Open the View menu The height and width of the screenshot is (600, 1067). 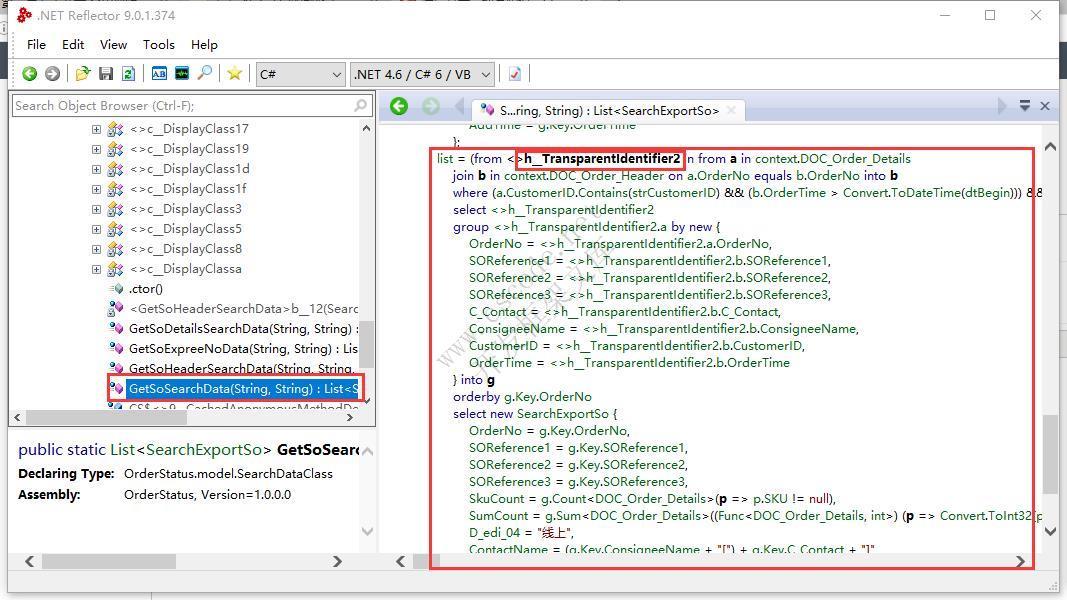pyautogui.click(x=113, y=45)
